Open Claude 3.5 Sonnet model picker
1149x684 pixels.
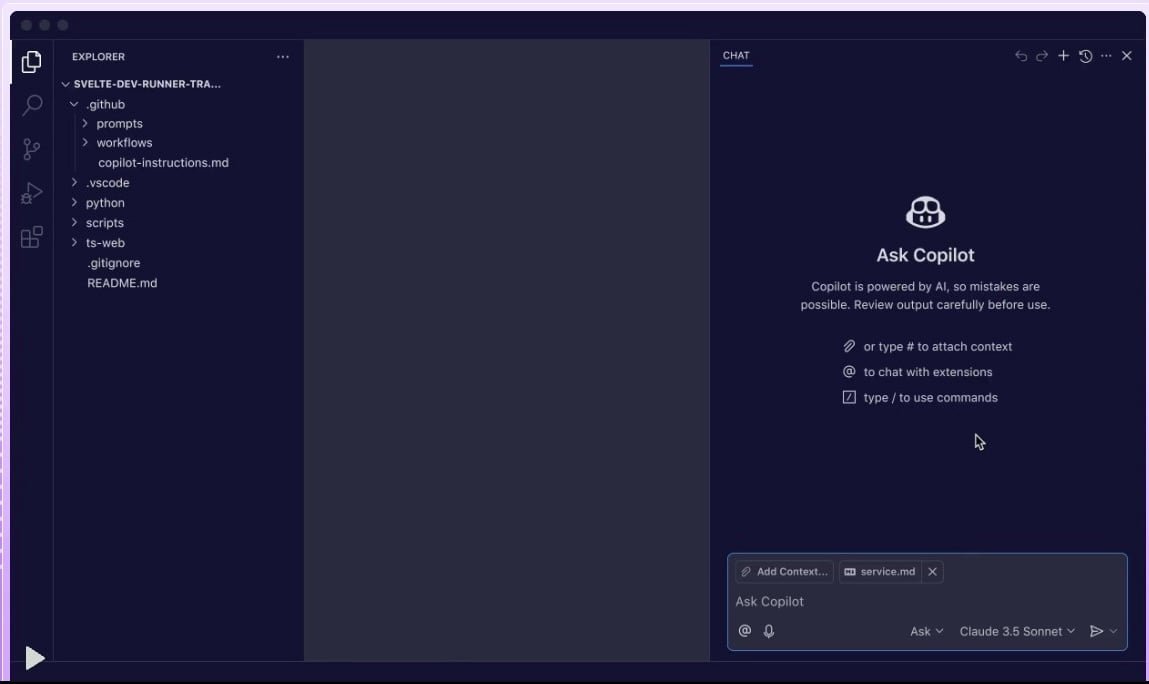(x=1017, y=631)
